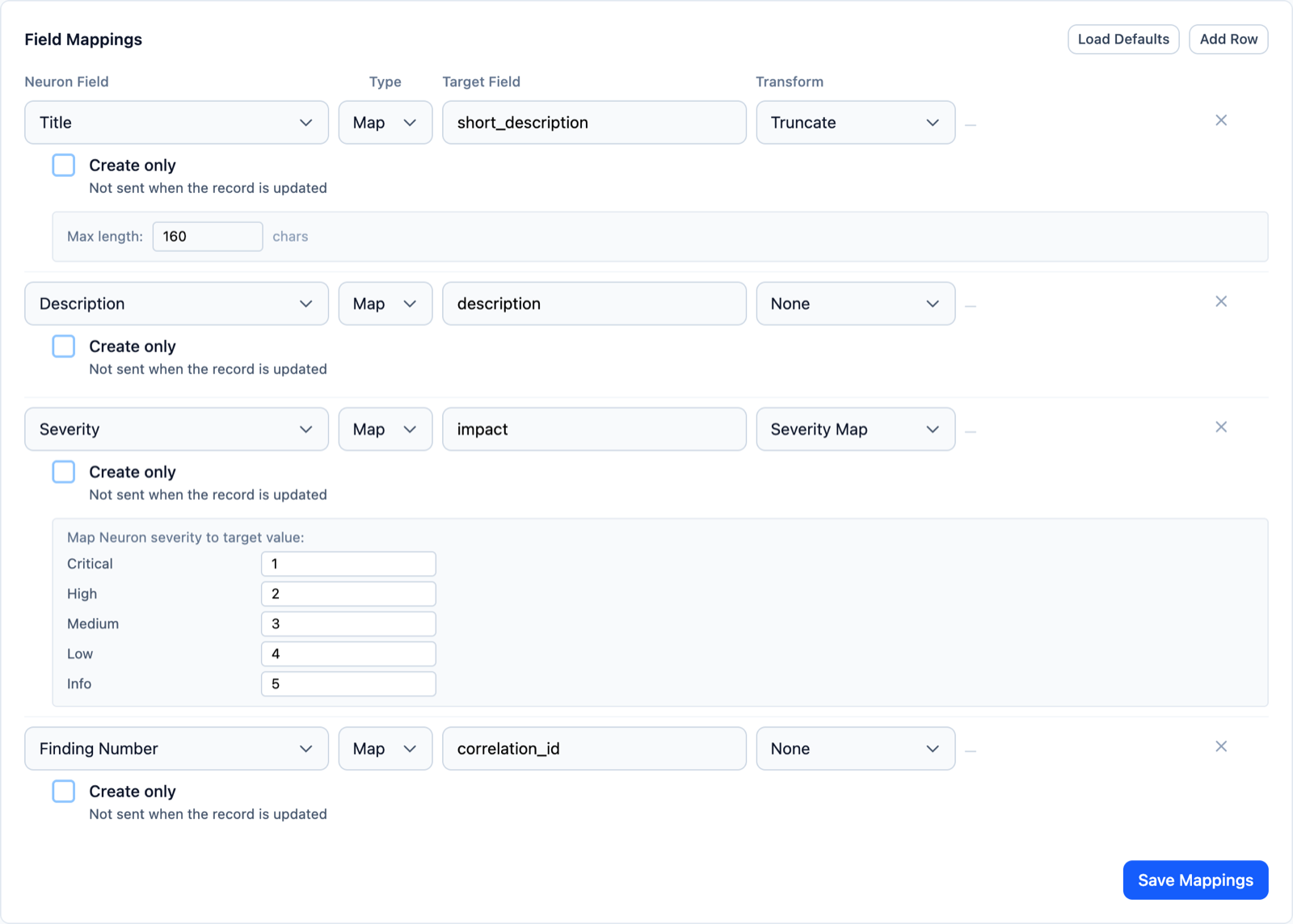Delete the Finding Number mapping row
Viewport: 1293px width, 924px height.
(1221, 746)
